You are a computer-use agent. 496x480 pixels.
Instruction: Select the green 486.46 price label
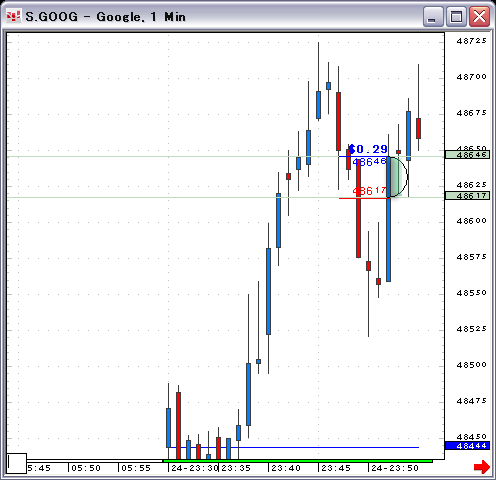click(x=467, y=155)
